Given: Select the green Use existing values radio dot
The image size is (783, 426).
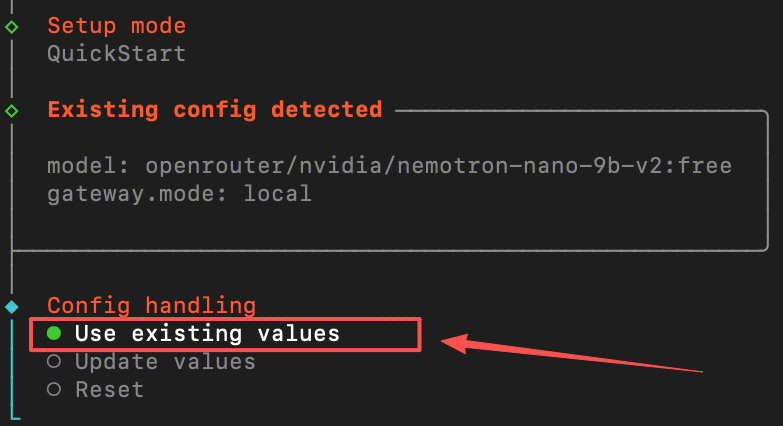Looking at the screenshot, I should (x=54, y=333).
